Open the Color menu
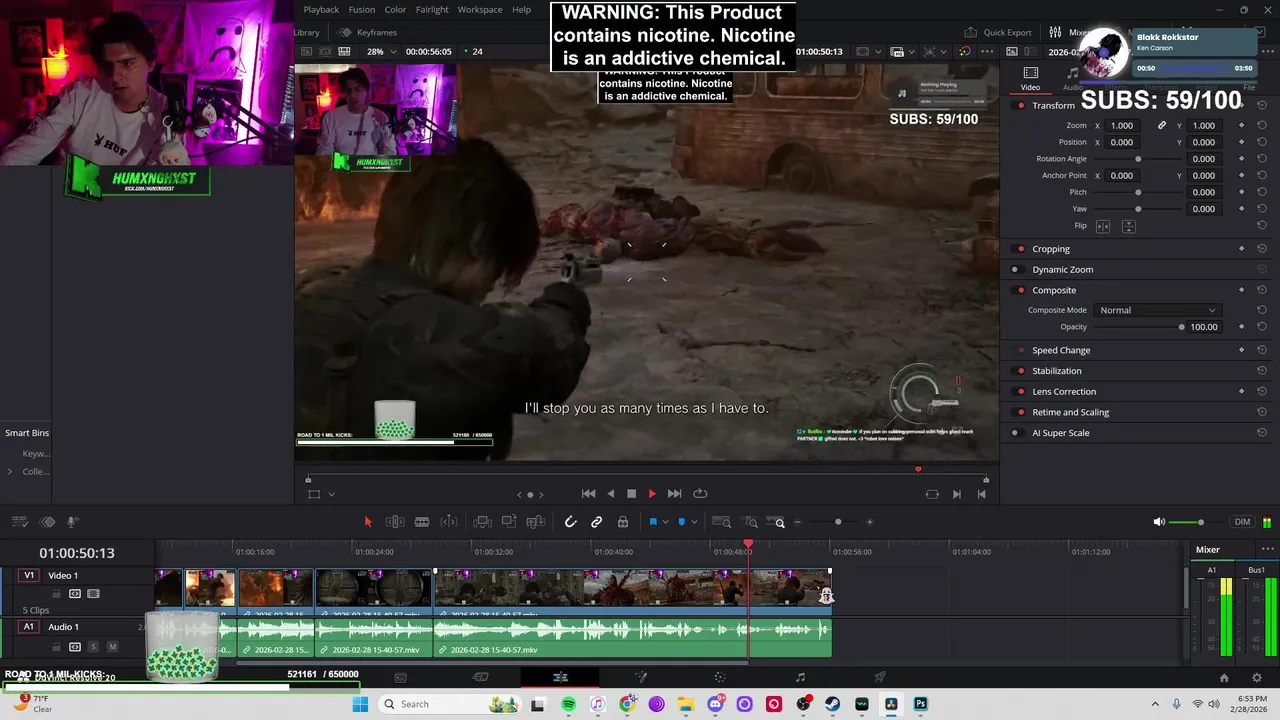This screenshot has height=720, width=1280. tap(395, 10)
